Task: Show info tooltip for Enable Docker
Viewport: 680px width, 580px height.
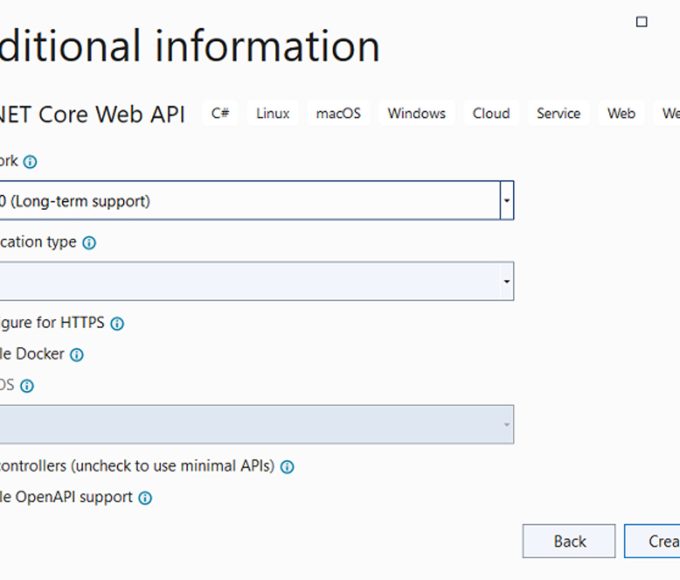Action: pyautogui.click(x=77, y=355)
